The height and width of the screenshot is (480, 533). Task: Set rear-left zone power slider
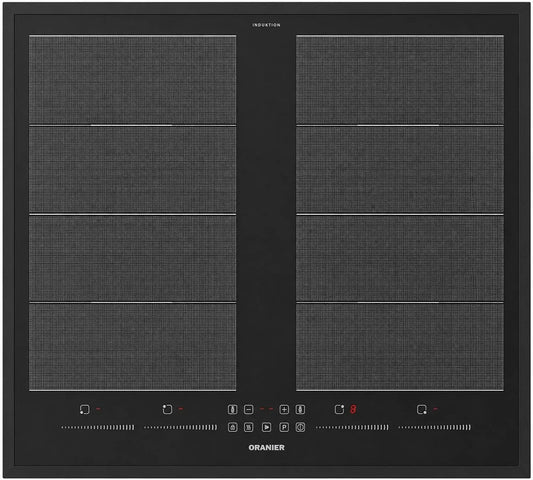coord(180,427)
